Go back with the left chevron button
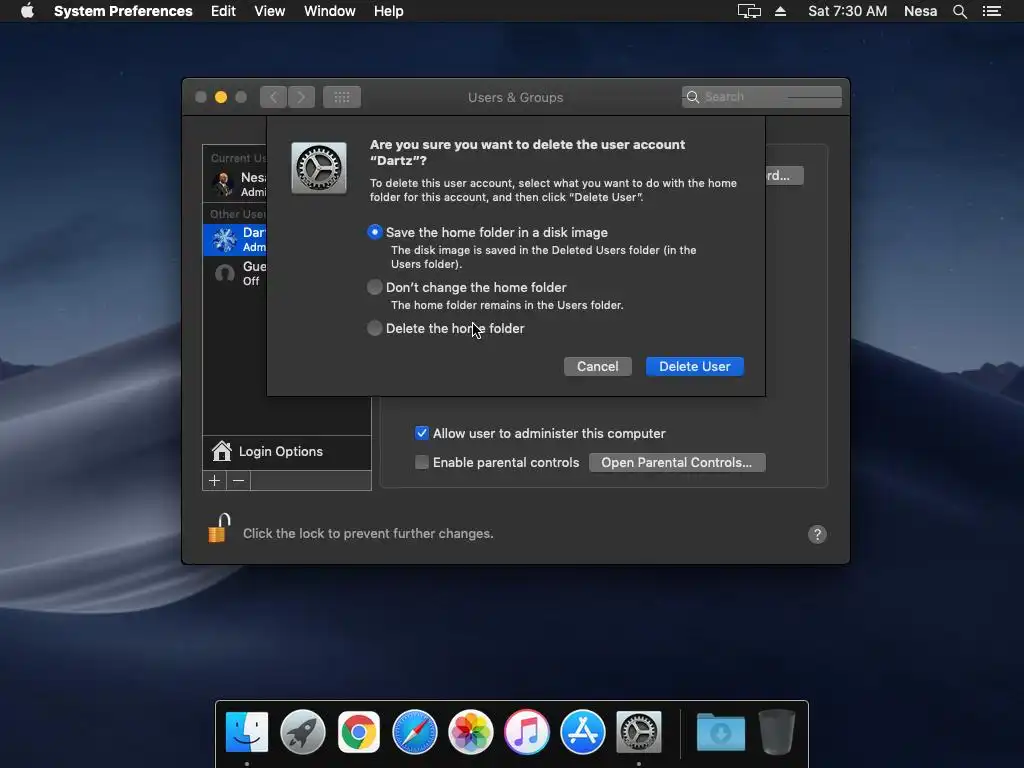This screenshot has height=768, width=1024. 274,97
